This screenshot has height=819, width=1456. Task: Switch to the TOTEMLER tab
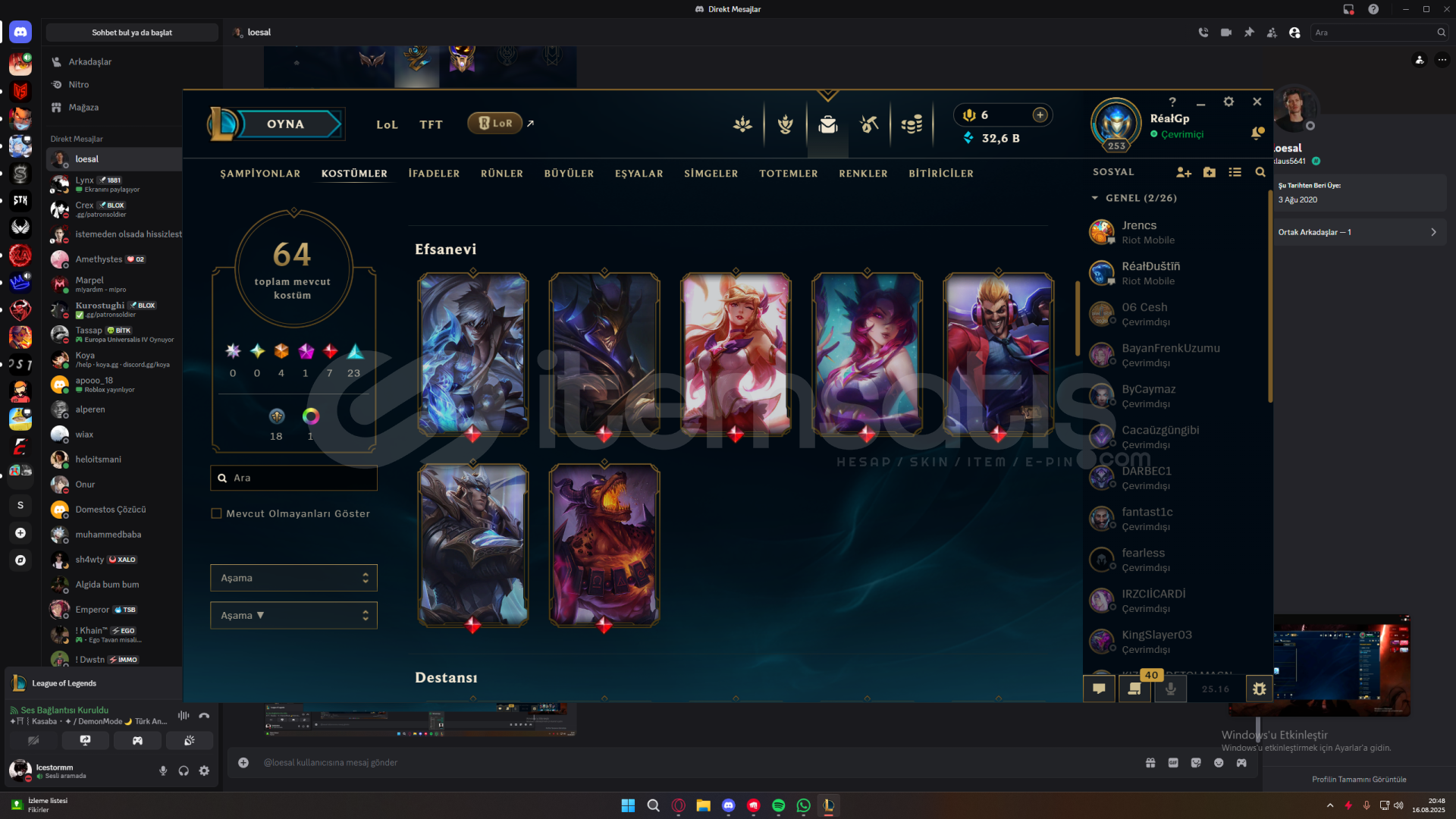(x=789, y=174)
